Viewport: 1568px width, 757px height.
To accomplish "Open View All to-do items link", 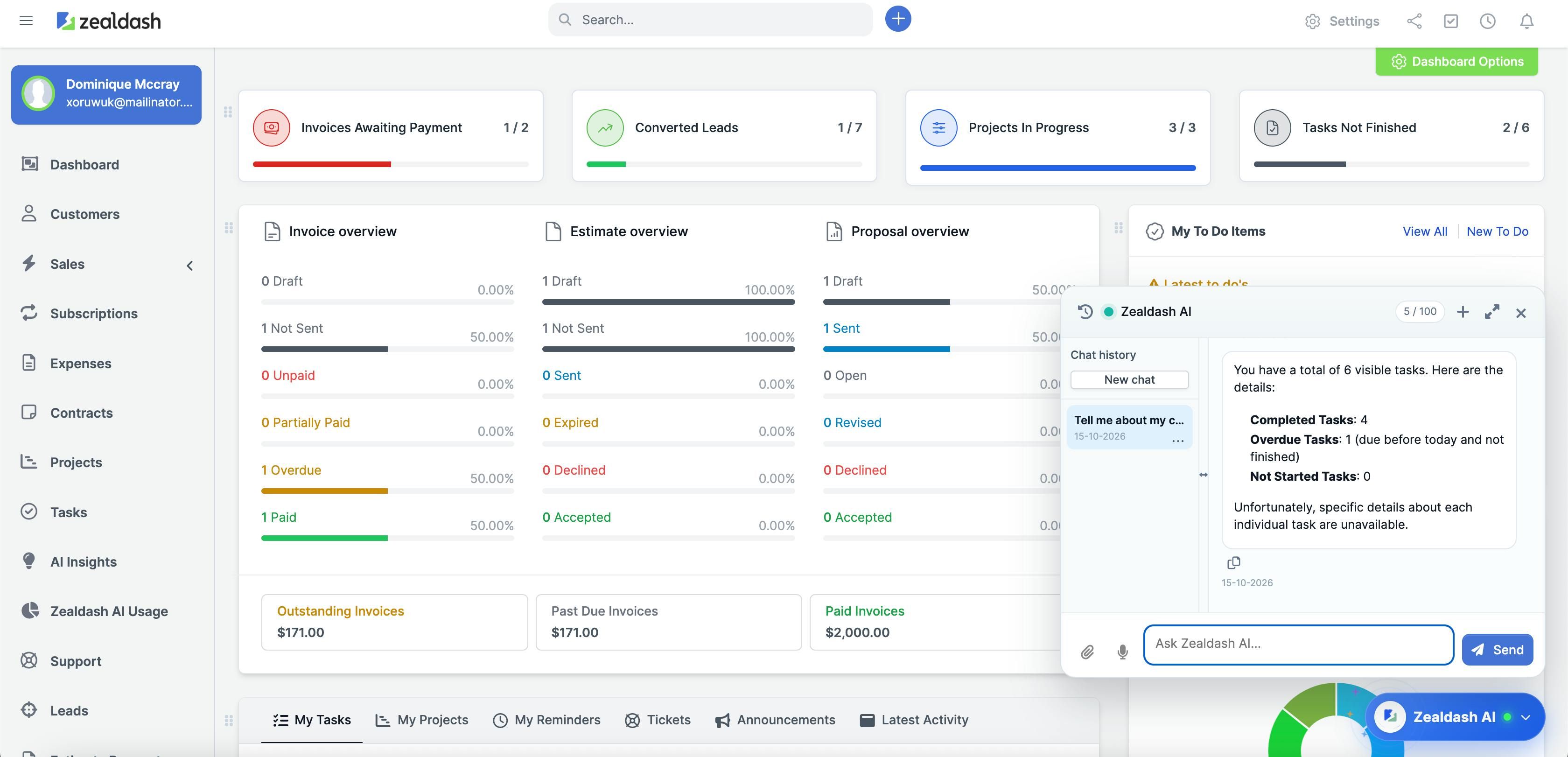I will tap(1424, 231).
